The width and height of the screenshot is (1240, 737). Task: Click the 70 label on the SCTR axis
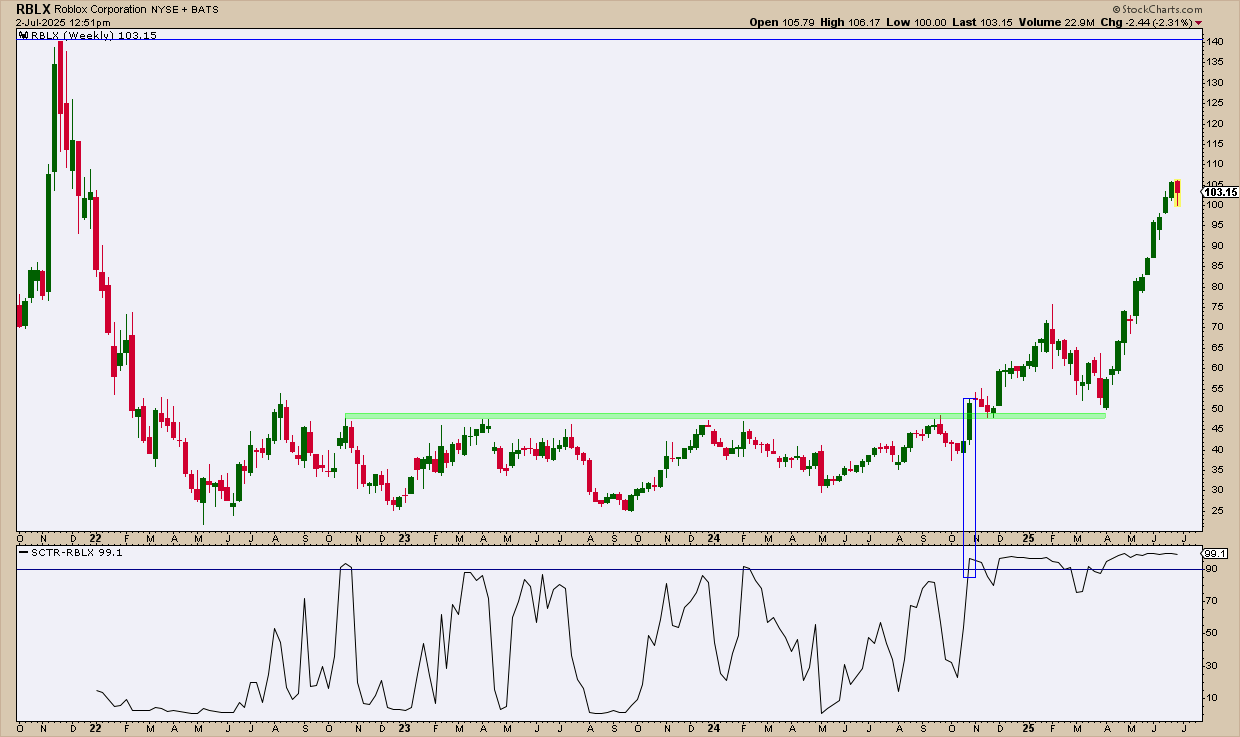point(1211,601)
